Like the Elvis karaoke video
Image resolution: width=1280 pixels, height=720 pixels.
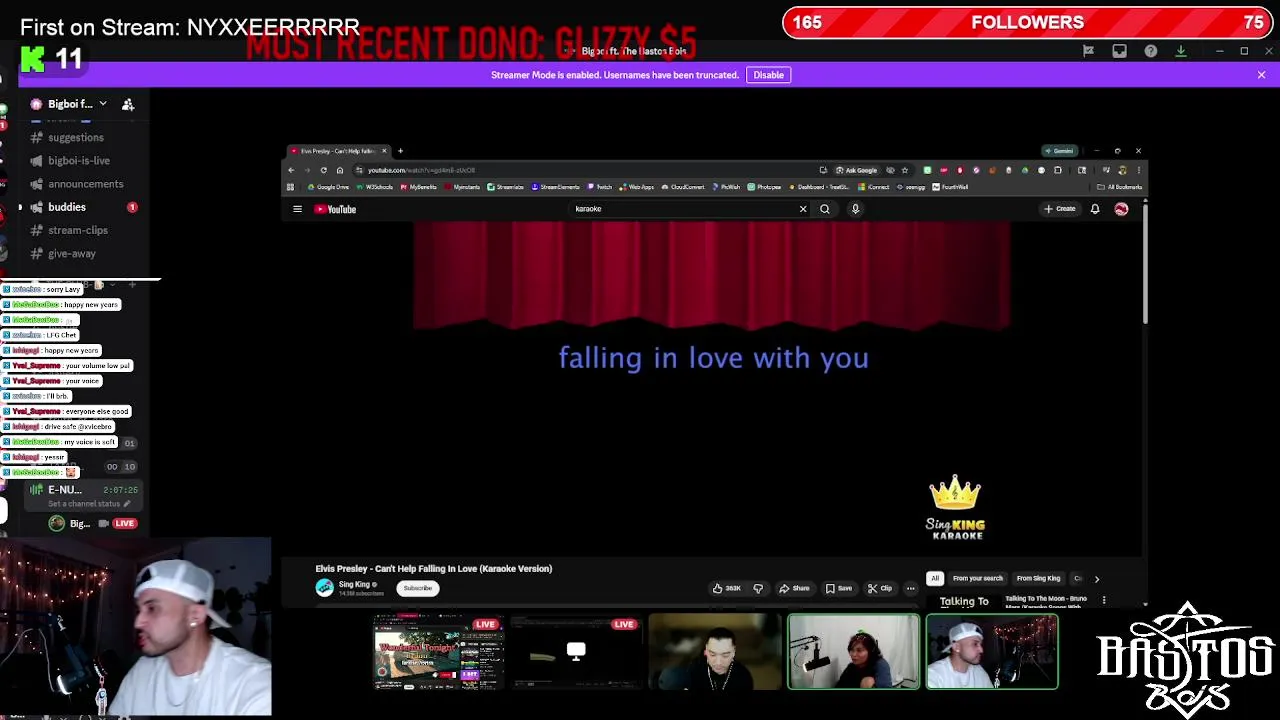727,588
